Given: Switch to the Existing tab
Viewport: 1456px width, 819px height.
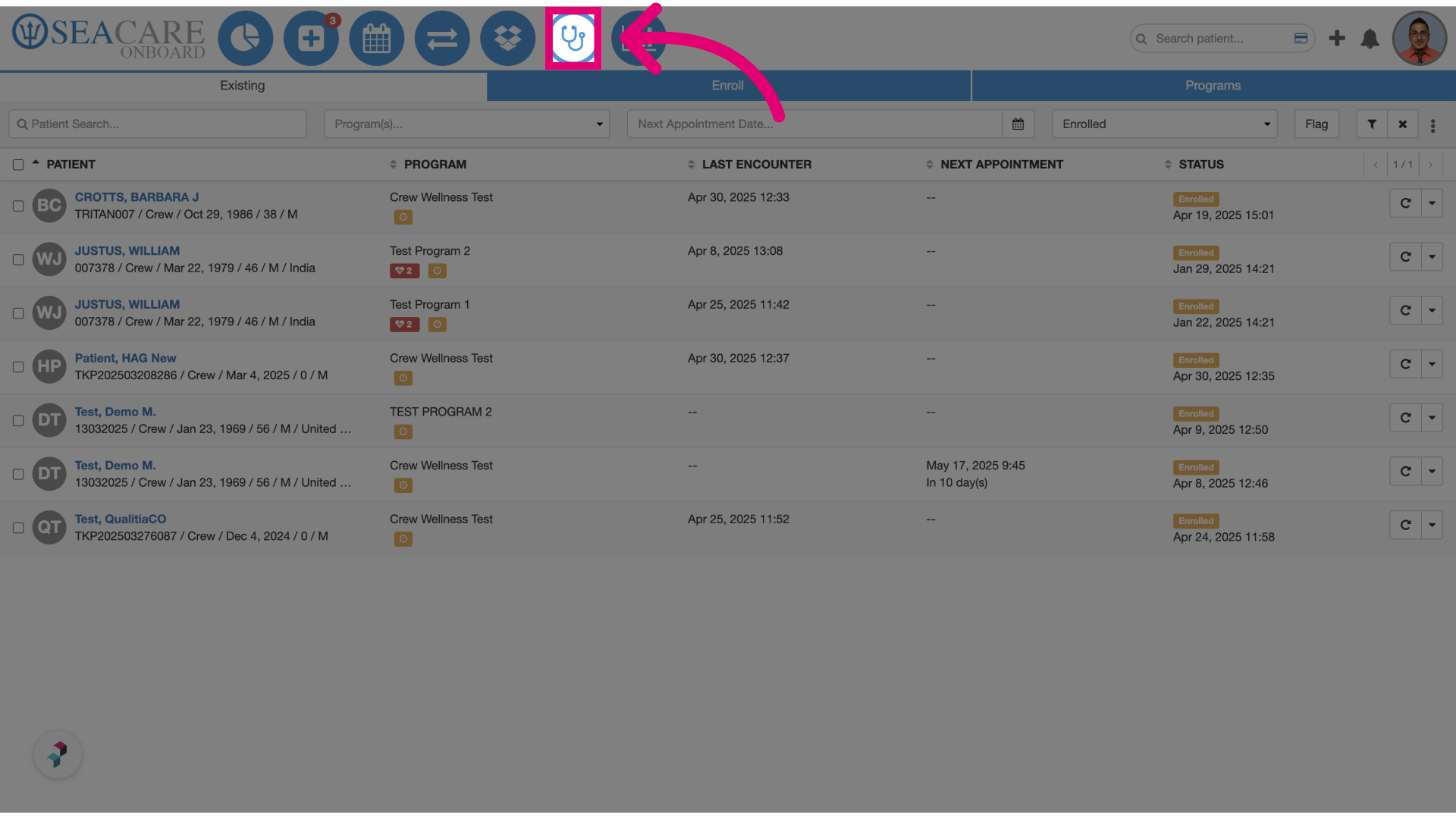Looking at the screenshot, I should coord(243,86).
